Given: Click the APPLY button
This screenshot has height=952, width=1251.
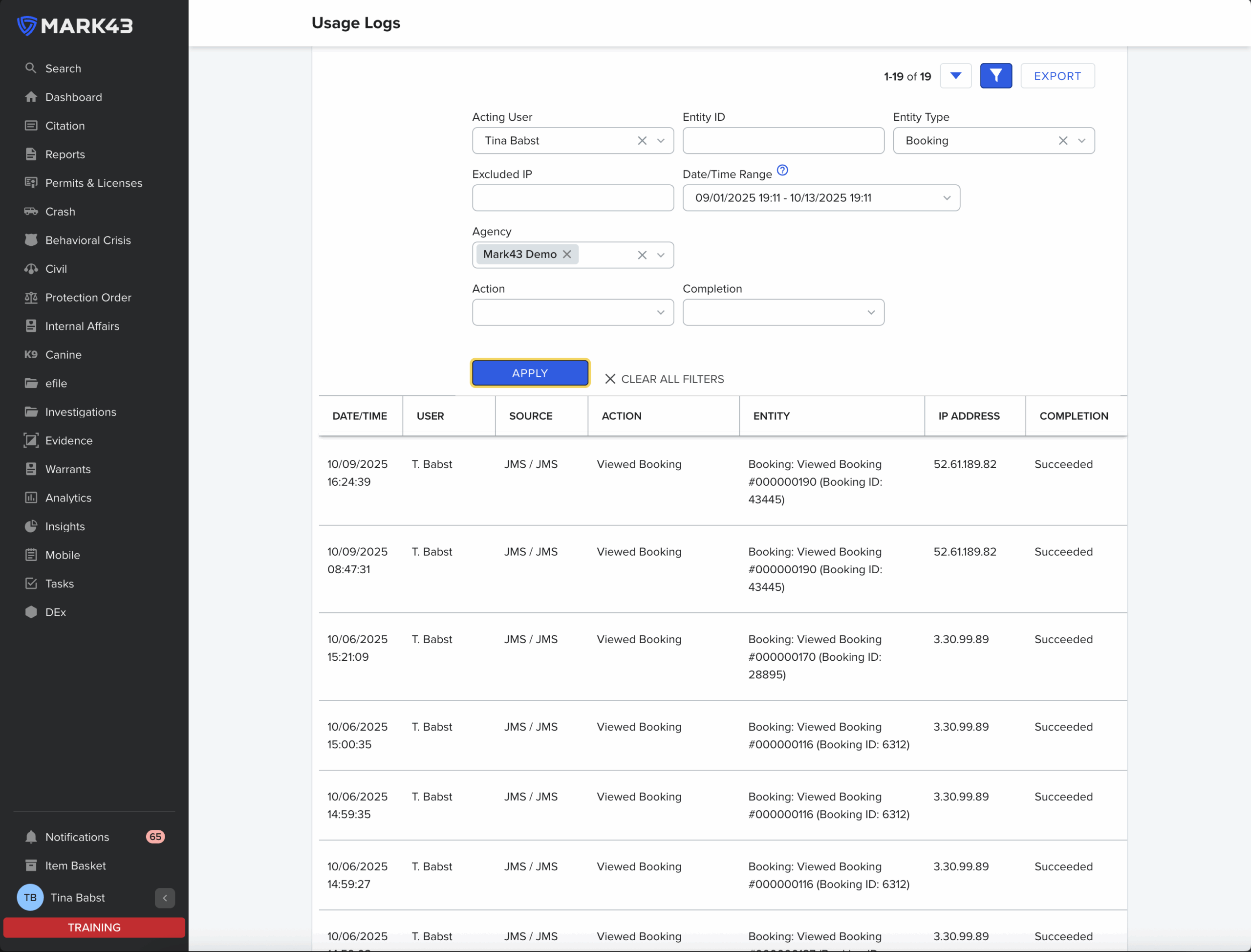Looking at the screenshot, I should [530, 373].
